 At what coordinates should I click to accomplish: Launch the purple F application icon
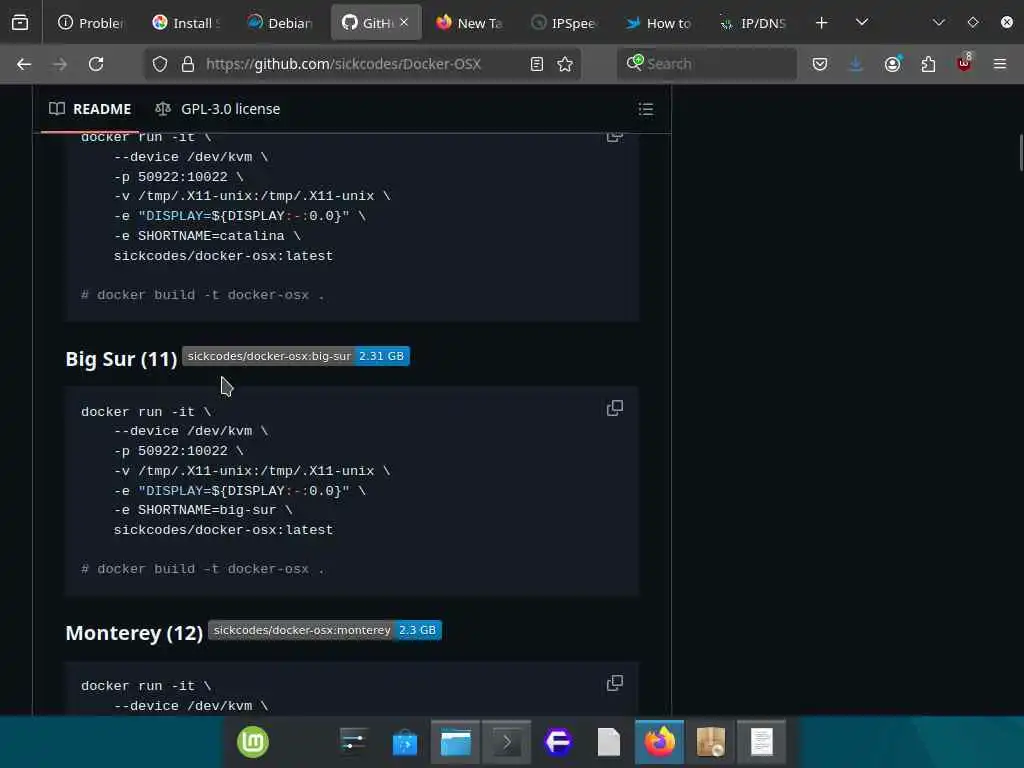(x=558, y=742)
